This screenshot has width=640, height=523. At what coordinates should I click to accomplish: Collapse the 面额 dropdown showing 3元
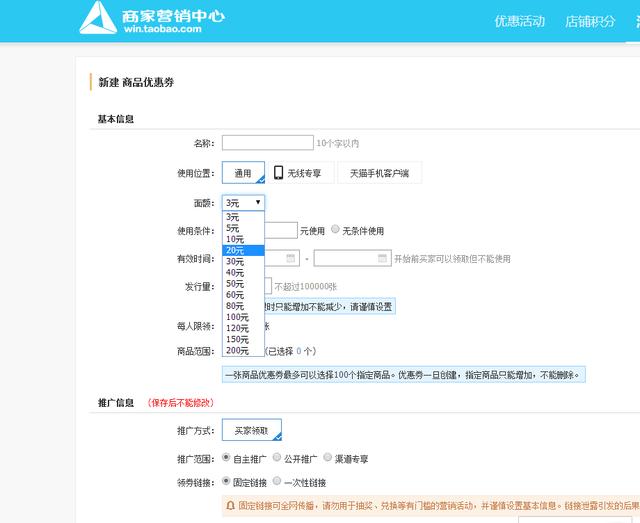point(243,203)
